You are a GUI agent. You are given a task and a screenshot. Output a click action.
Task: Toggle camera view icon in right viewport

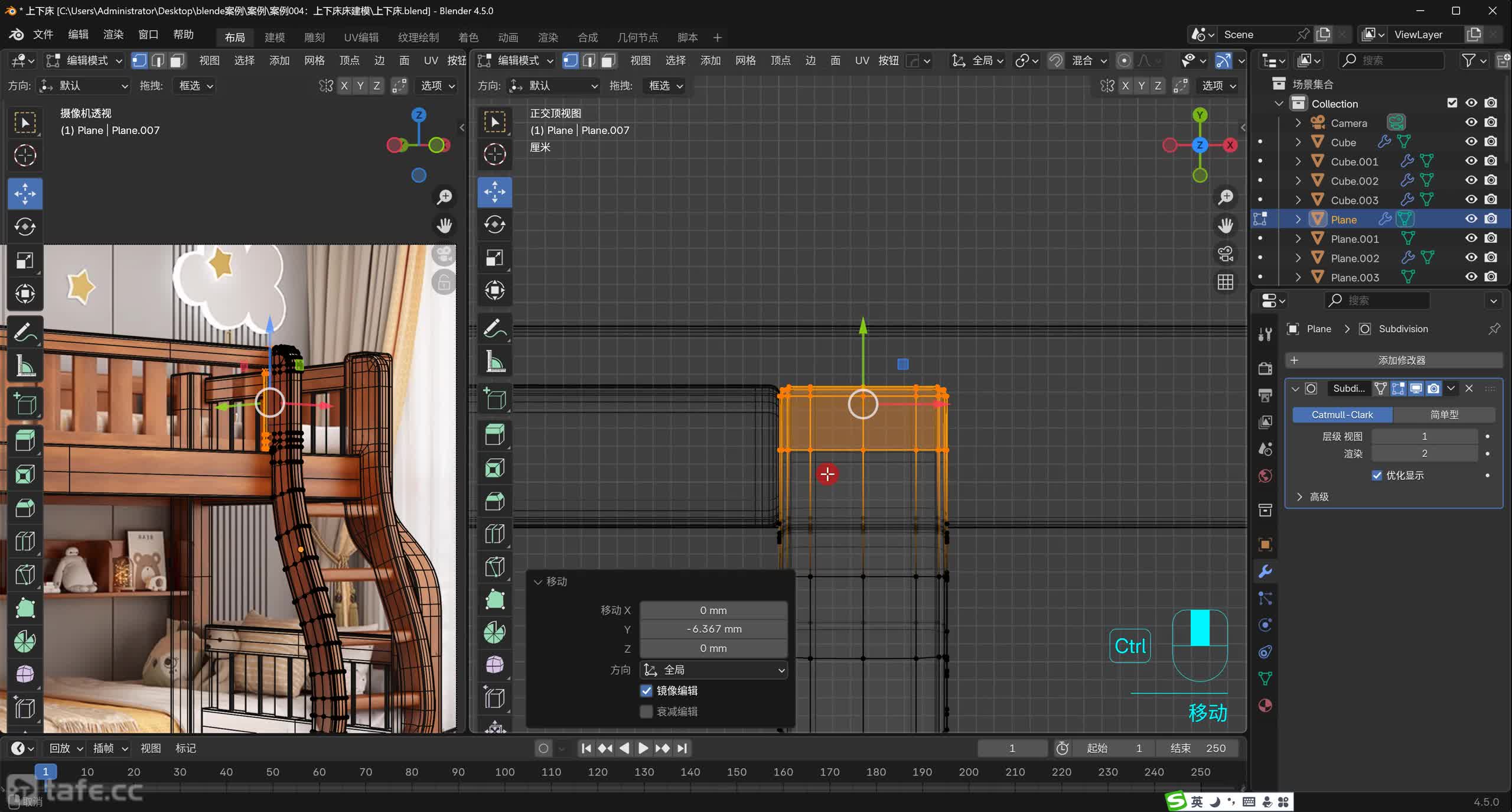click(1226, 254)
